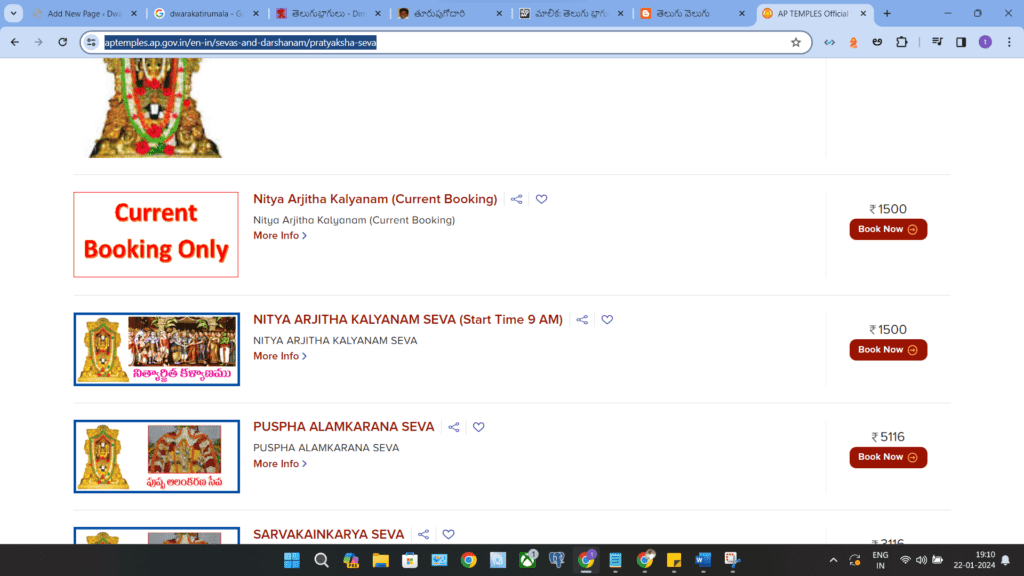1024x576 pixels.
Task: Close the AP TEMPLES Official tab
Action: pyautogui.click(x=863, y=13)
